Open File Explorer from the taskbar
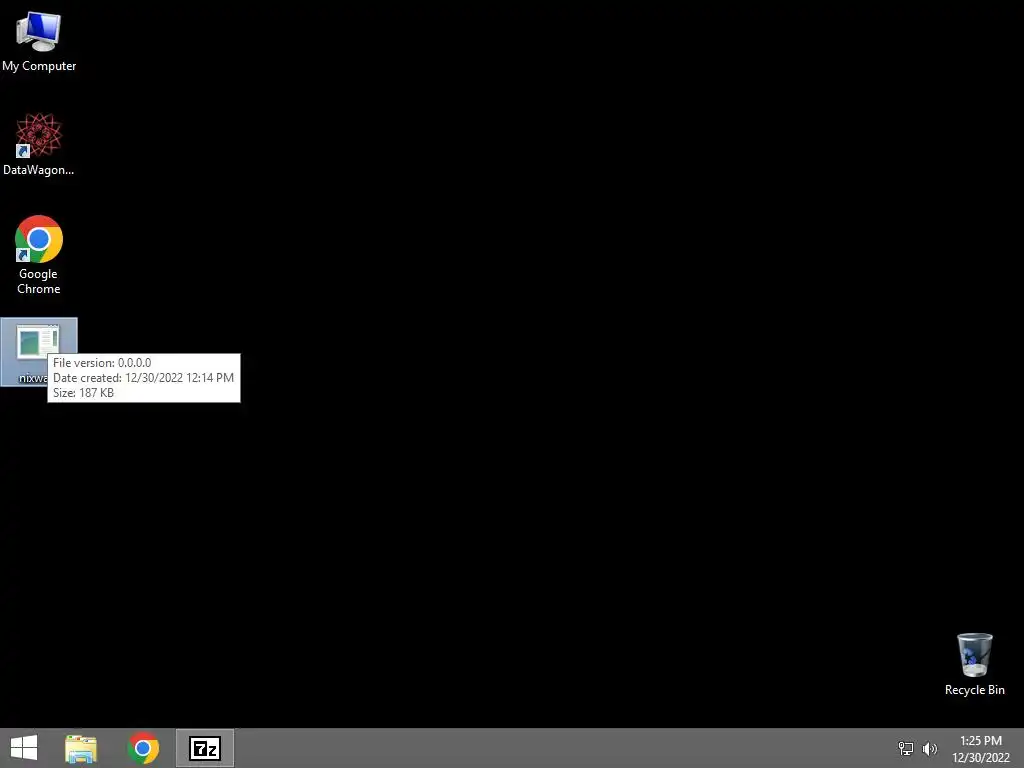 [x=81, y=748]
